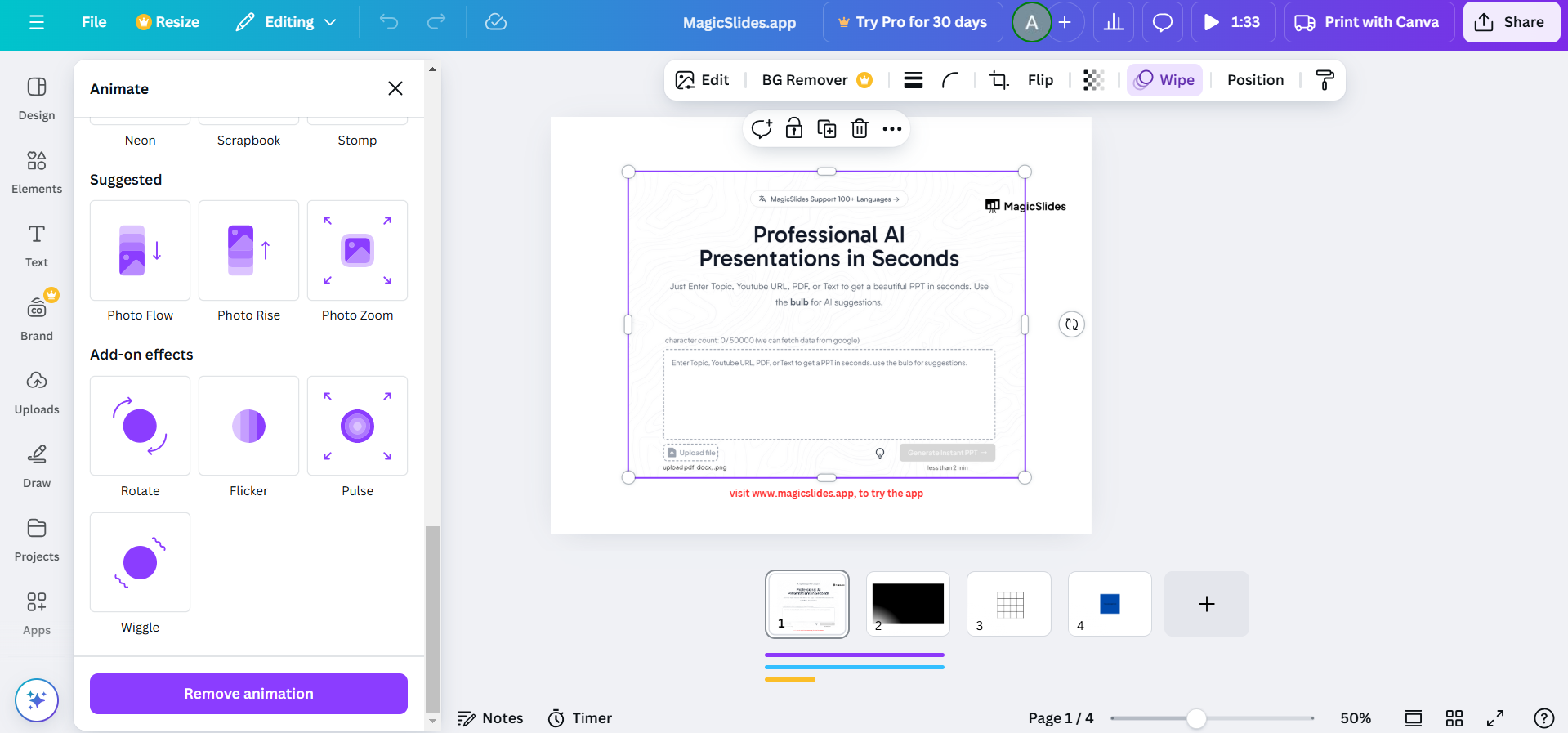Open the Timer
This screenshot has width=1568, height=733.
(580, 718)
